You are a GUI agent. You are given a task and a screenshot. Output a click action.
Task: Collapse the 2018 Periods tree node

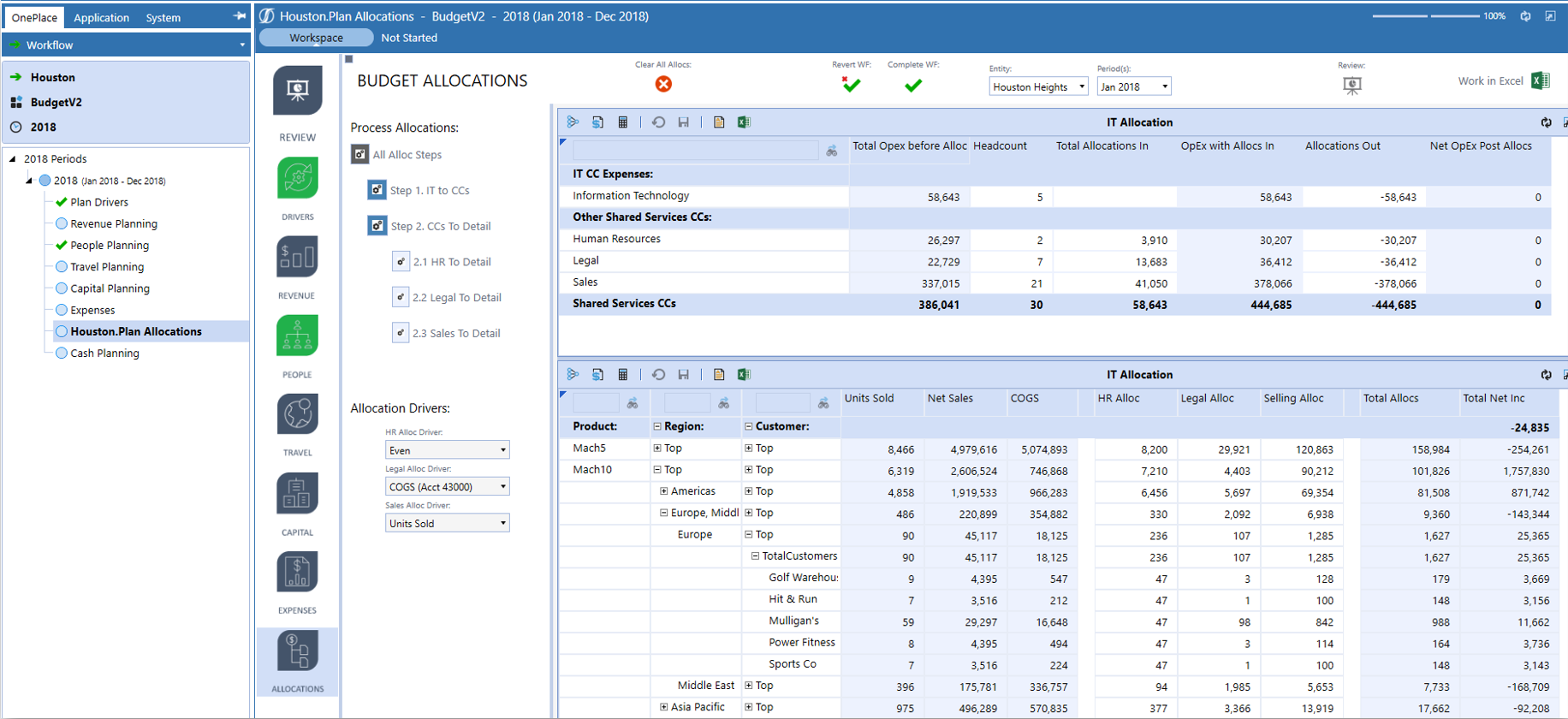click(13, 159)
